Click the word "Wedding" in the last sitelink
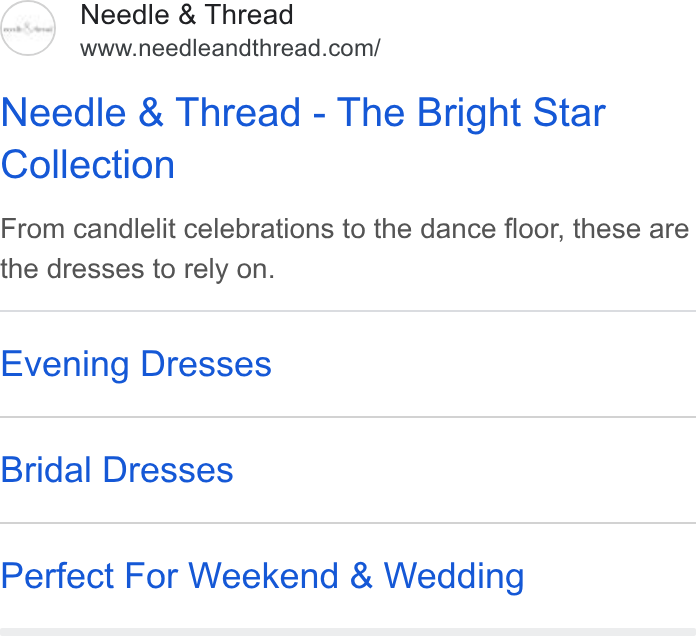Image resolution: width=696 pixels, height=636 pixels. pyautogui.click(x=454, y=576)
